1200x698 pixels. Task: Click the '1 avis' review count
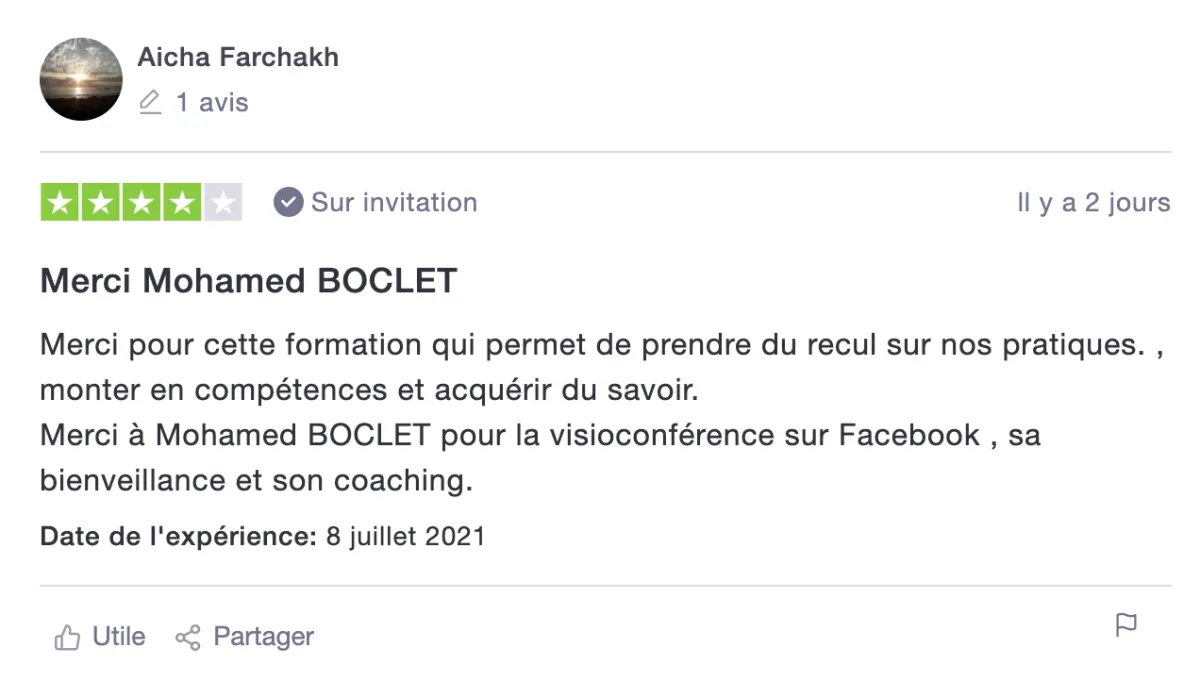tap(212, 102)
